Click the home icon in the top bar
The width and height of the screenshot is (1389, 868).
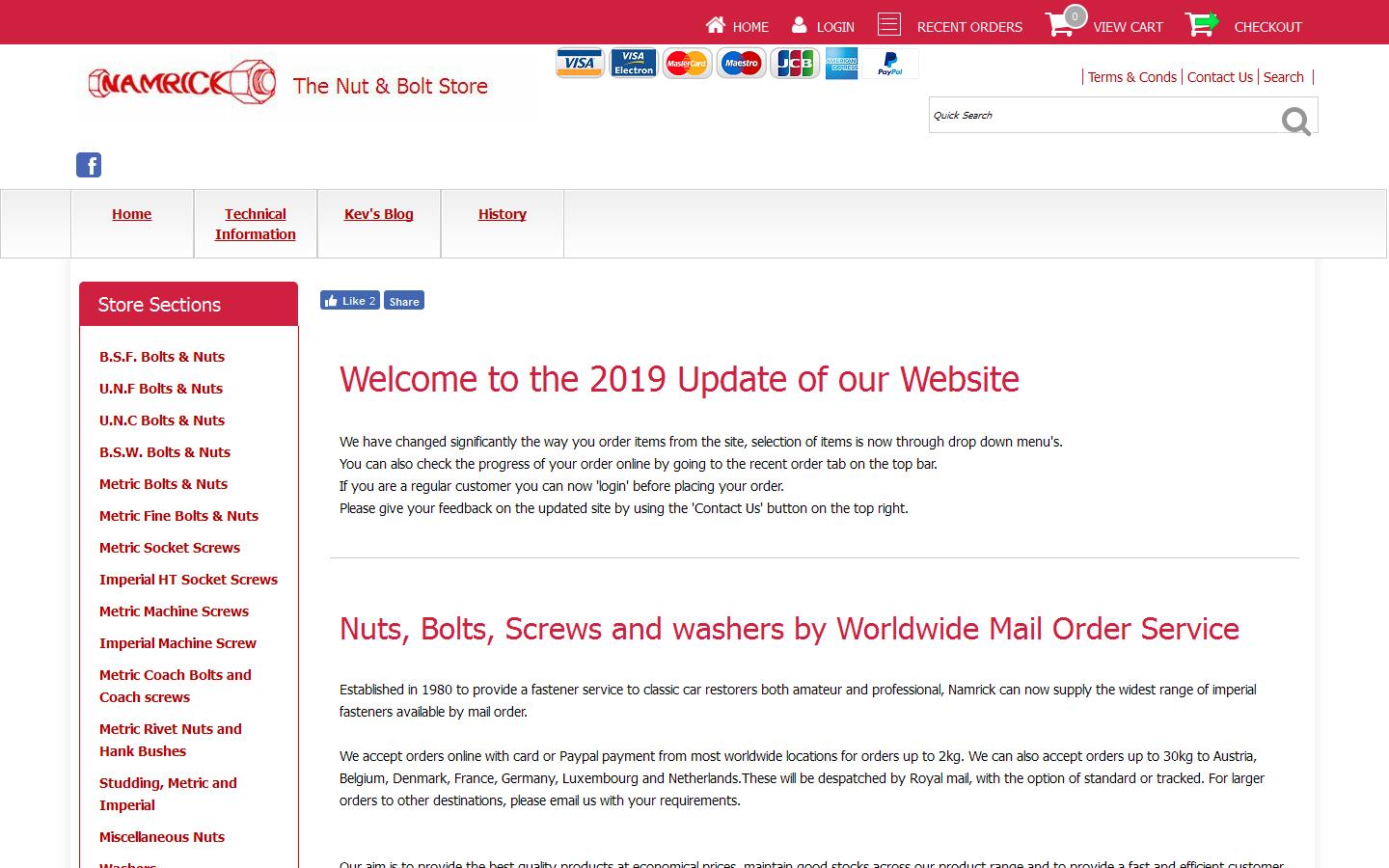point(715,24)
